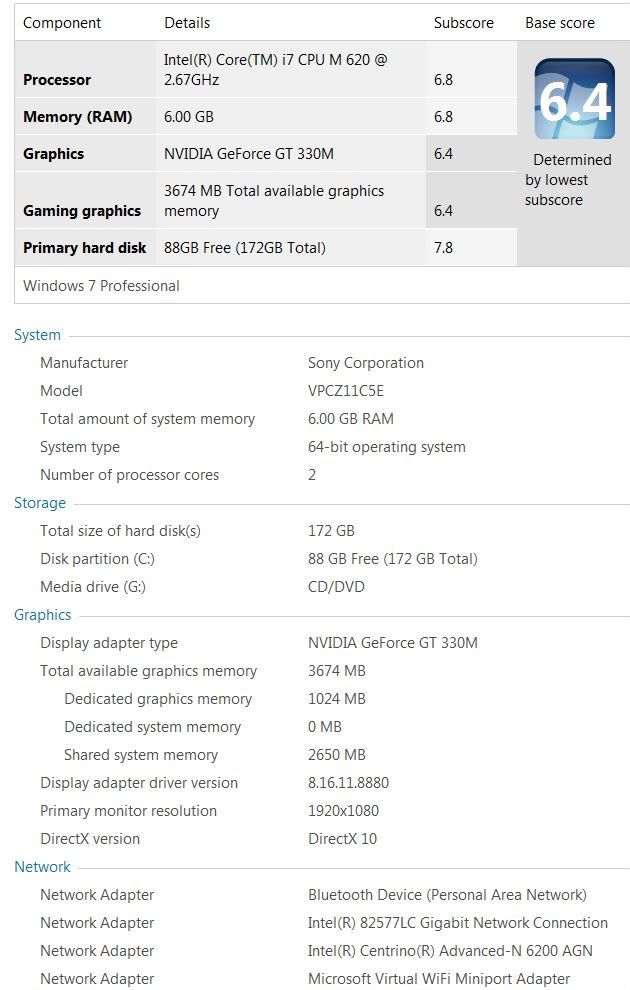Click the Network section heading

(42, 866)
